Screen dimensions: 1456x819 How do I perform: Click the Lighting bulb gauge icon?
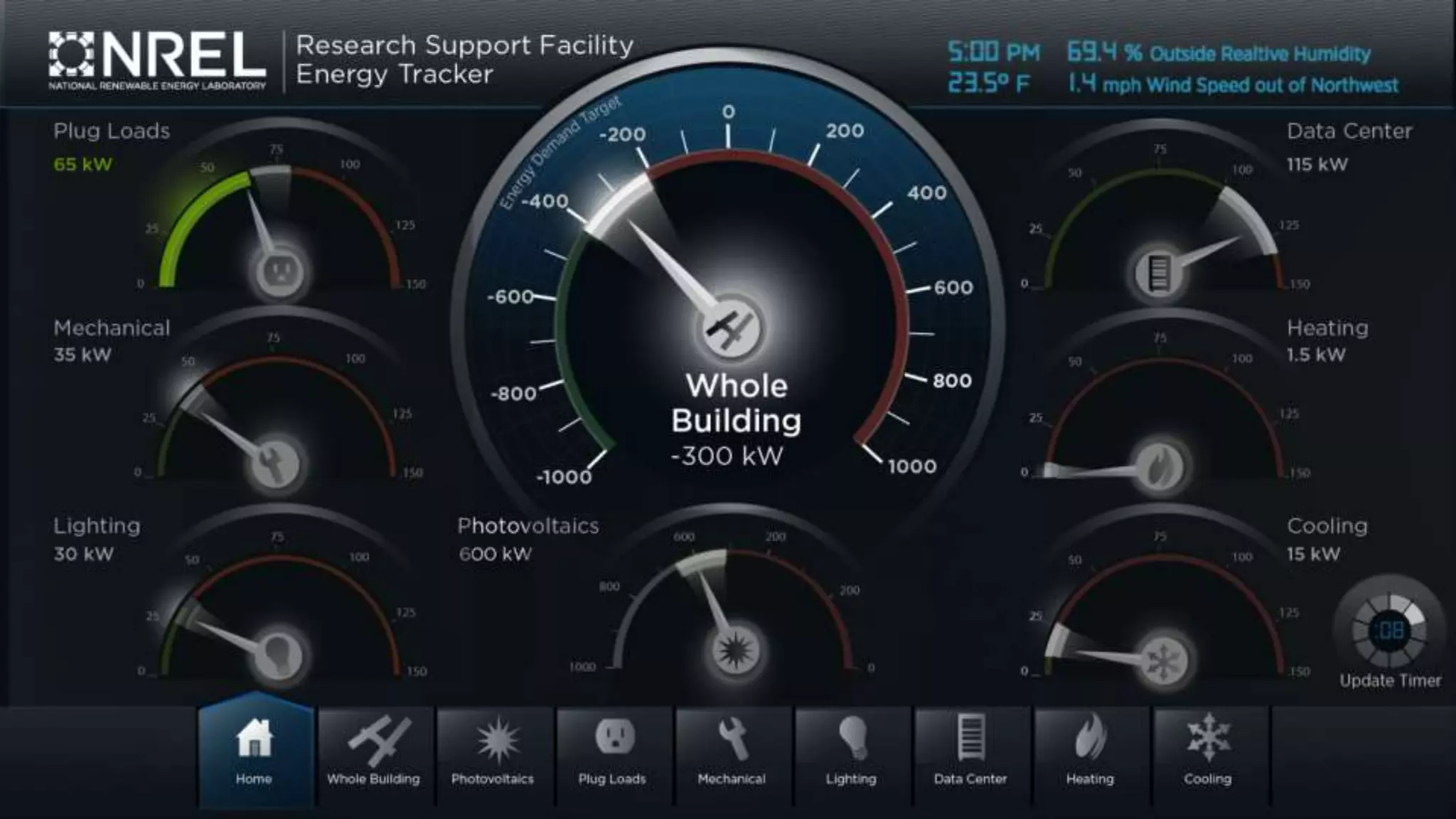(279, 655)
